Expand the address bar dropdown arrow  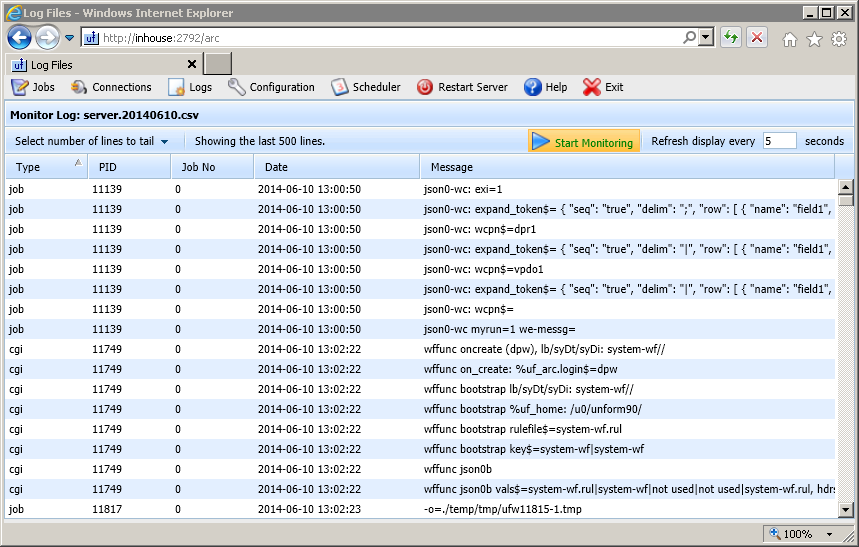[707, 38]
